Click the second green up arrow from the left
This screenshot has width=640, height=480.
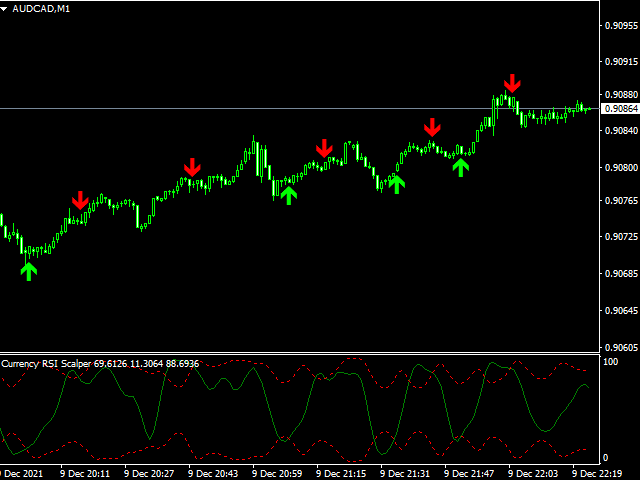pos(289,194)
